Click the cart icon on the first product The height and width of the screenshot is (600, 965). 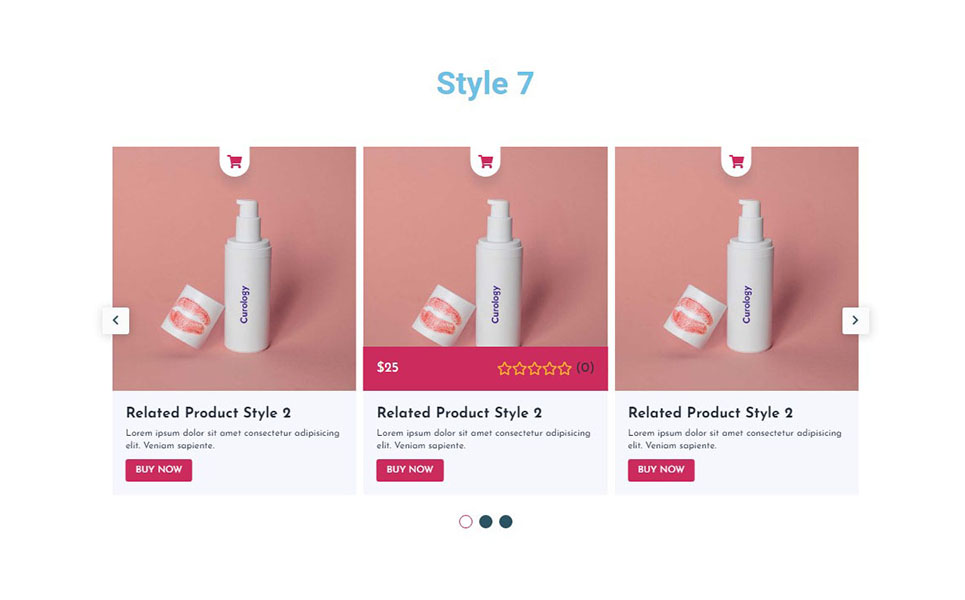pos(234,162)
